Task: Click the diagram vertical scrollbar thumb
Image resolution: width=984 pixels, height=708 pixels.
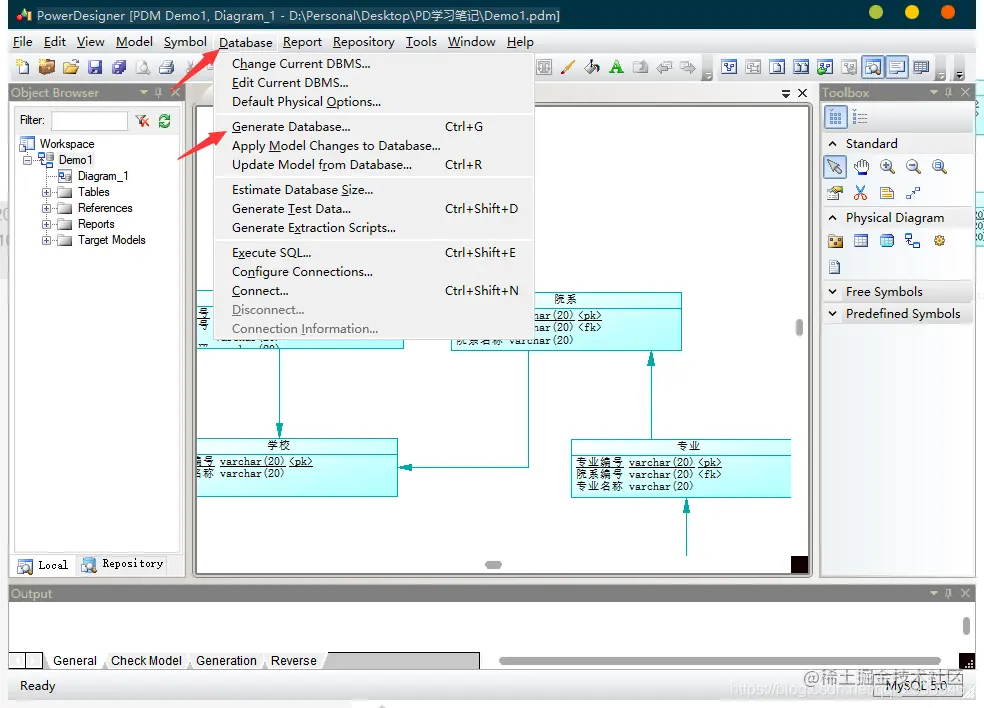Action: click(x=799, y=328)
